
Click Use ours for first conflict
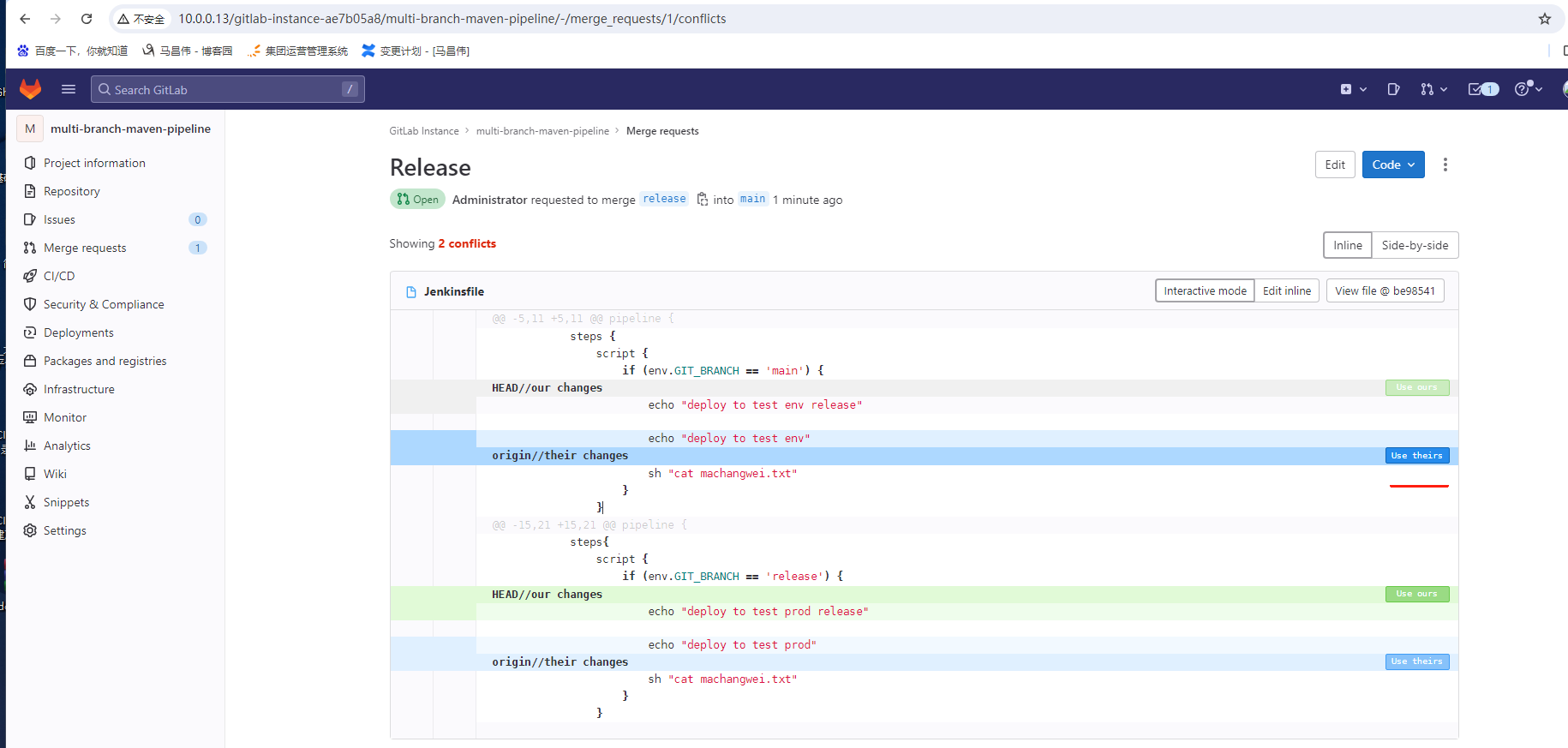tap(1417, 387)
